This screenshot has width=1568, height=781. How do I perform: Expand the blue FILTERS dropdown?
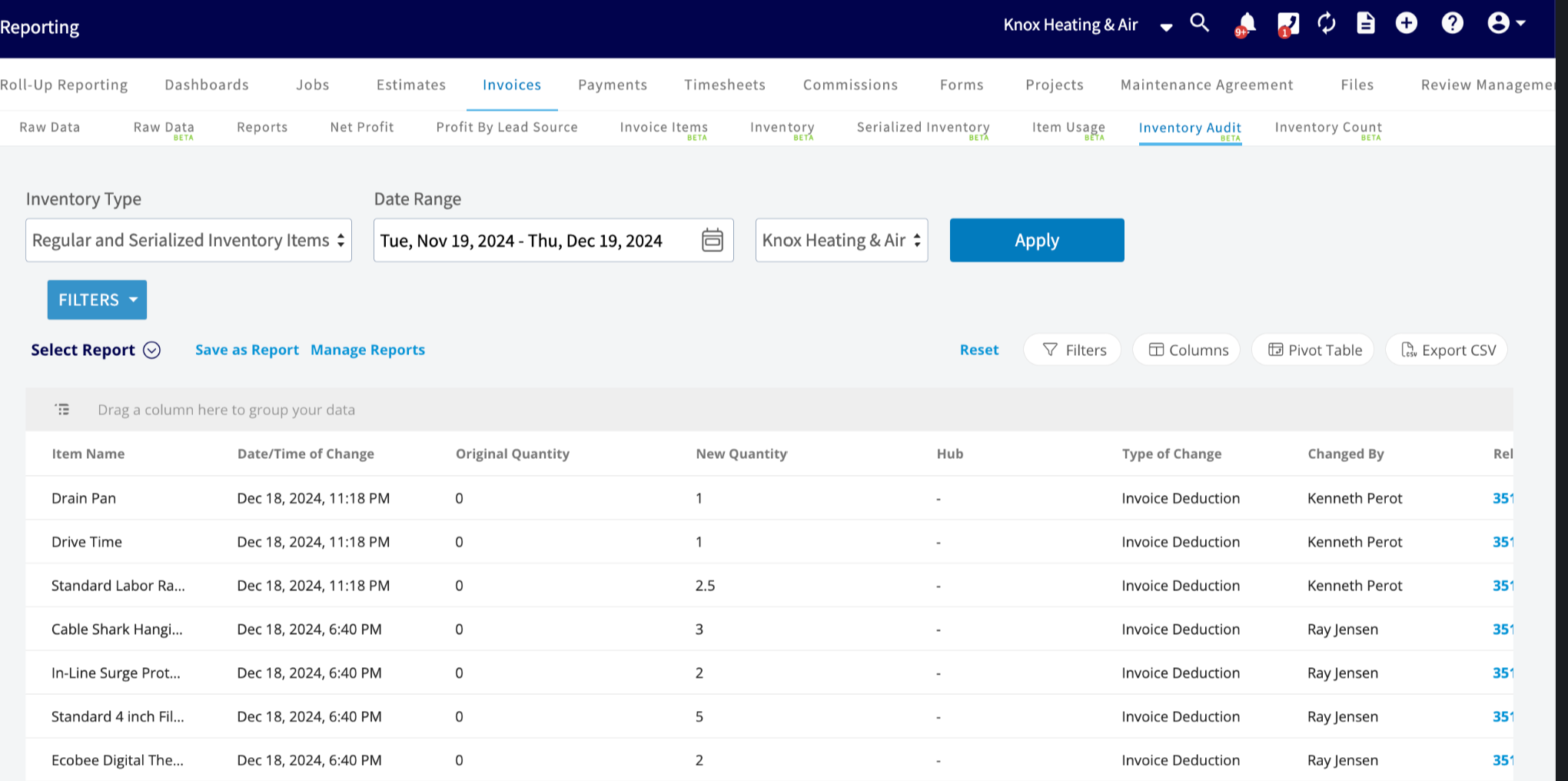coord(97,300)
